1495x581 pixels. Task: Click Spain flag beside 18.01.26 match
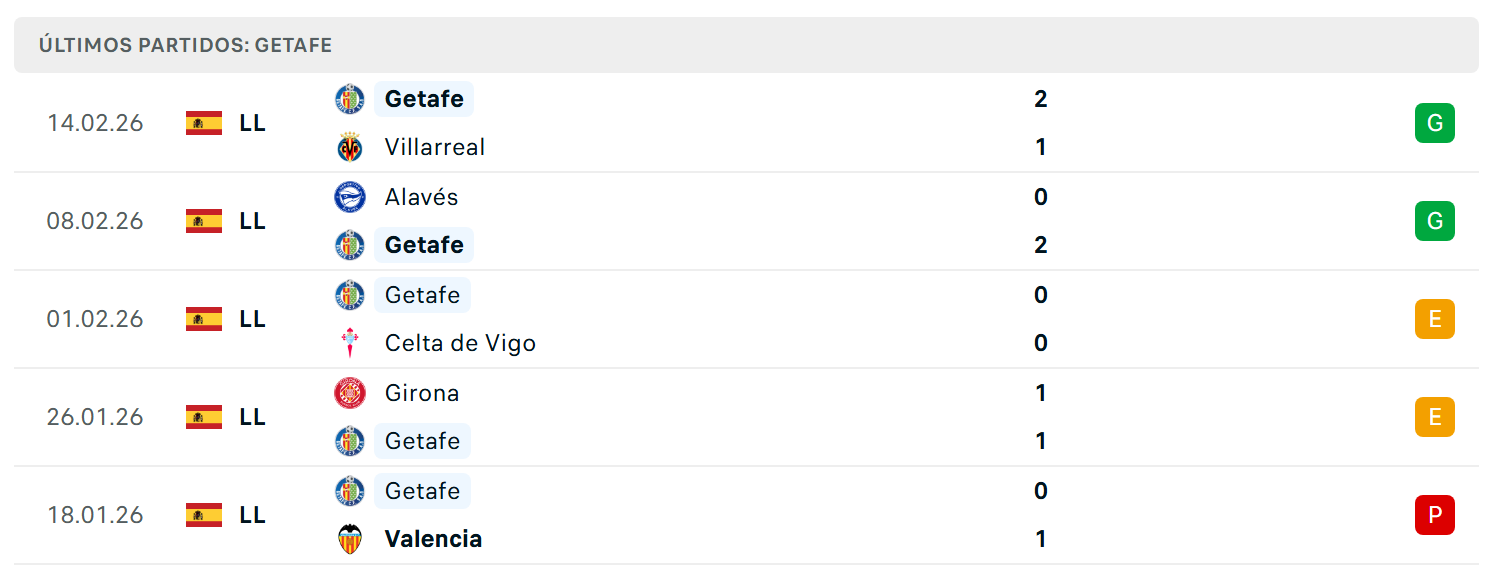coord(204,515)
